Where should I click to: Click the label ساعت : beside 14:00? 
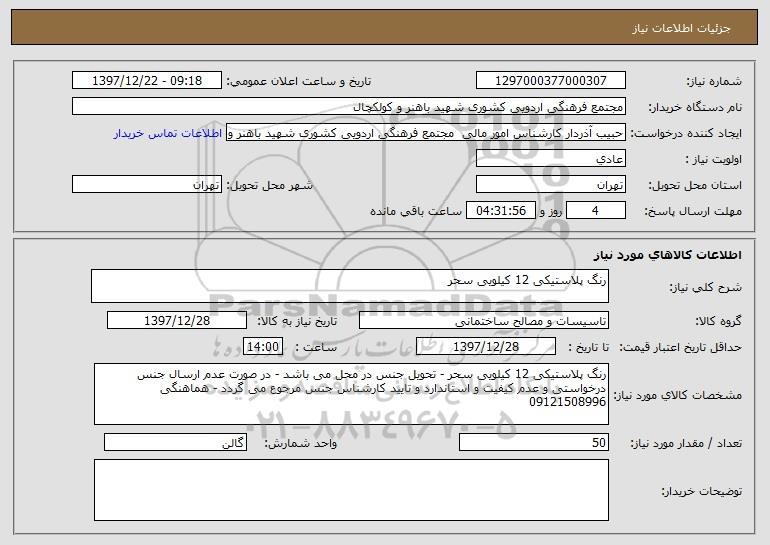point(316,347)
